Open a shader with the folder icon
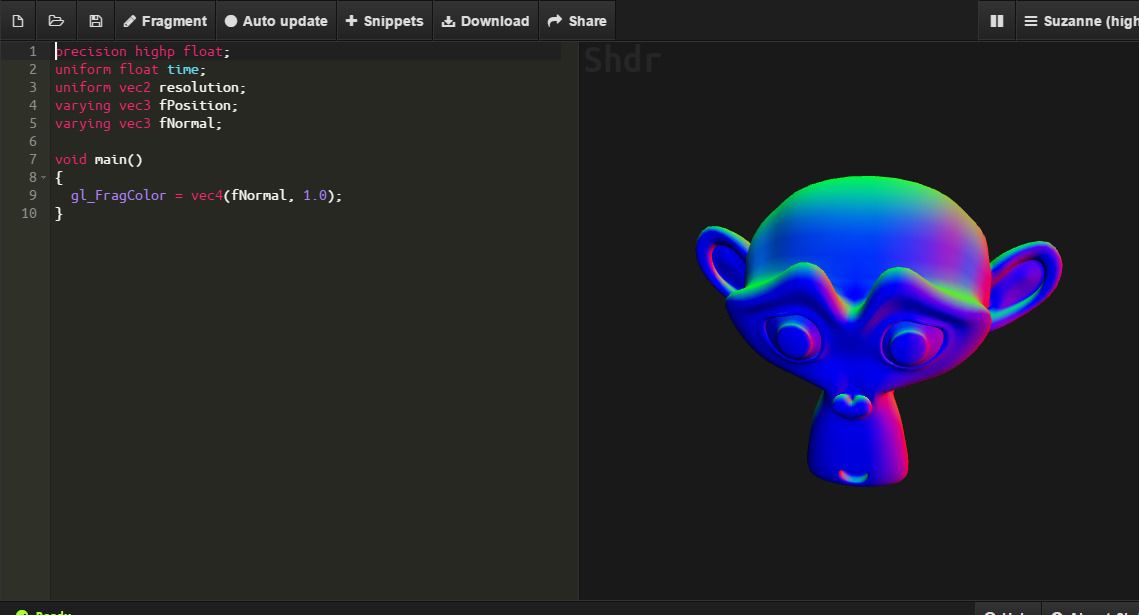The image size is (1139, 615). click(x=56, y=21)
